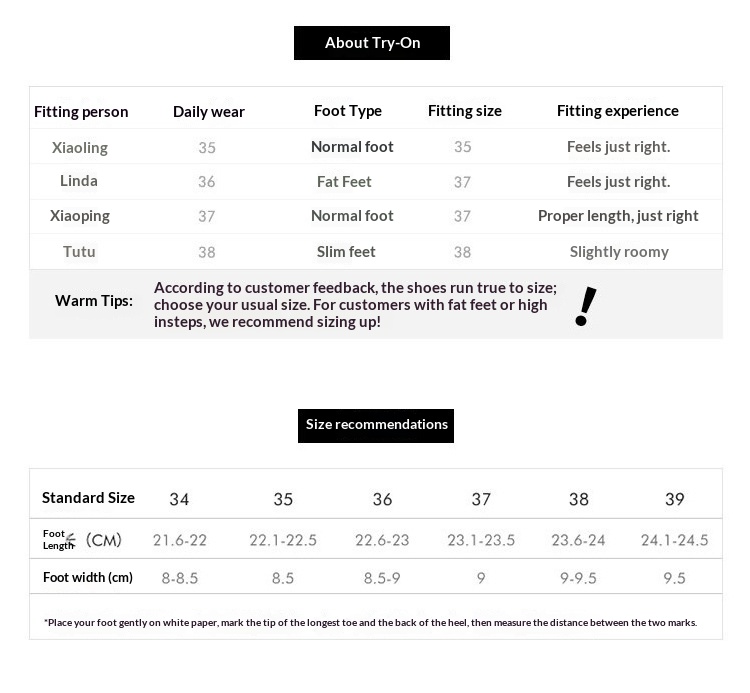
Task: Click the exclamation mark icon
Action: click(585, 307)
